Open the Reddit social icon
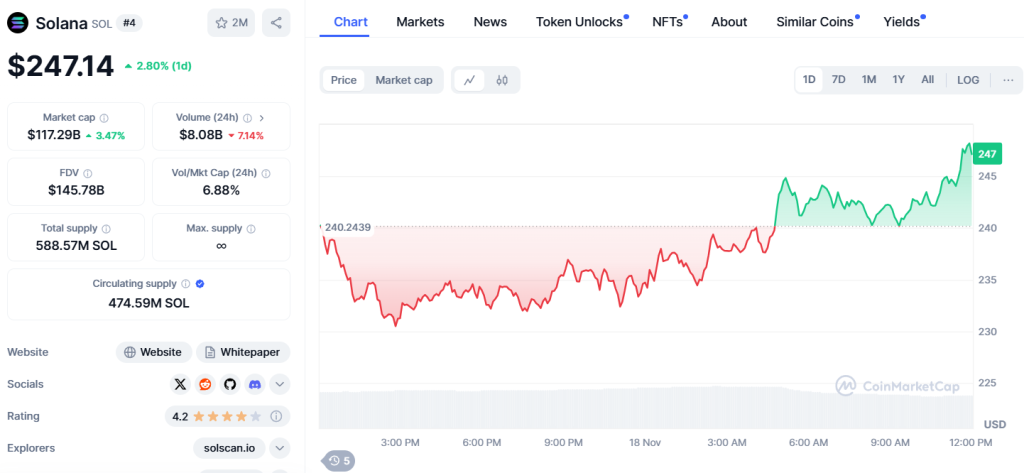1024x473 pixels. [205, 384]
